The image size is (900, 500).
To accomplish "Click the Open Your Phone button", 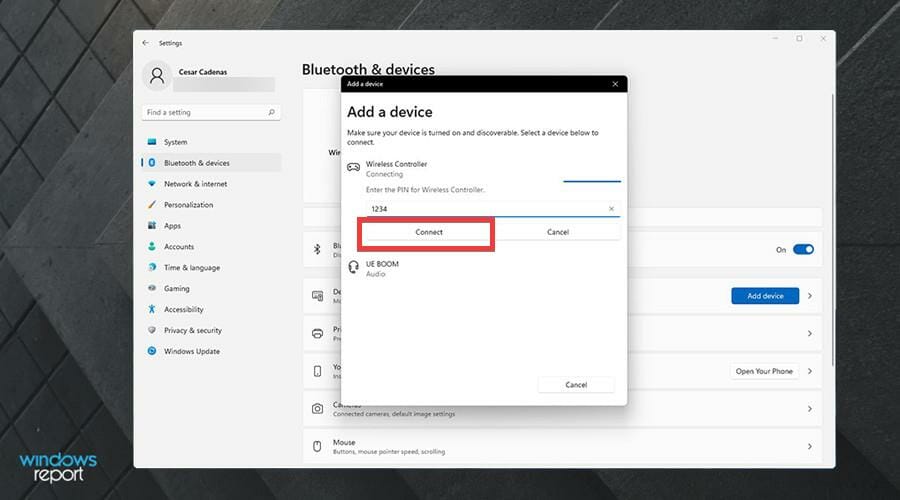I will click(764, 371).
